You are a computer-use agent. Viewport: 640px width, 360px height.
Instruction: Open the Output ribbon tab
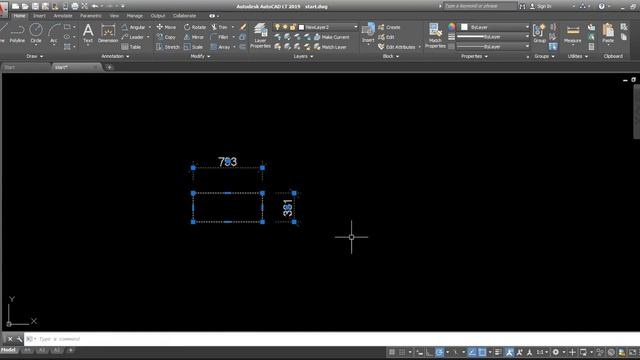158,16
